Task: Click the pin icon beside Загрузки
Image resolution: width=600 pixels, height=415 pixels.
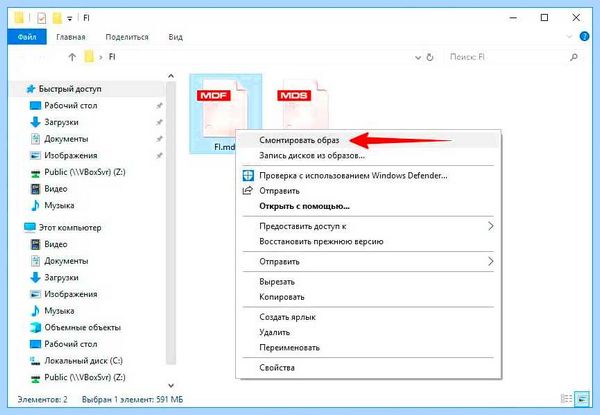Action: pos(159,122)
